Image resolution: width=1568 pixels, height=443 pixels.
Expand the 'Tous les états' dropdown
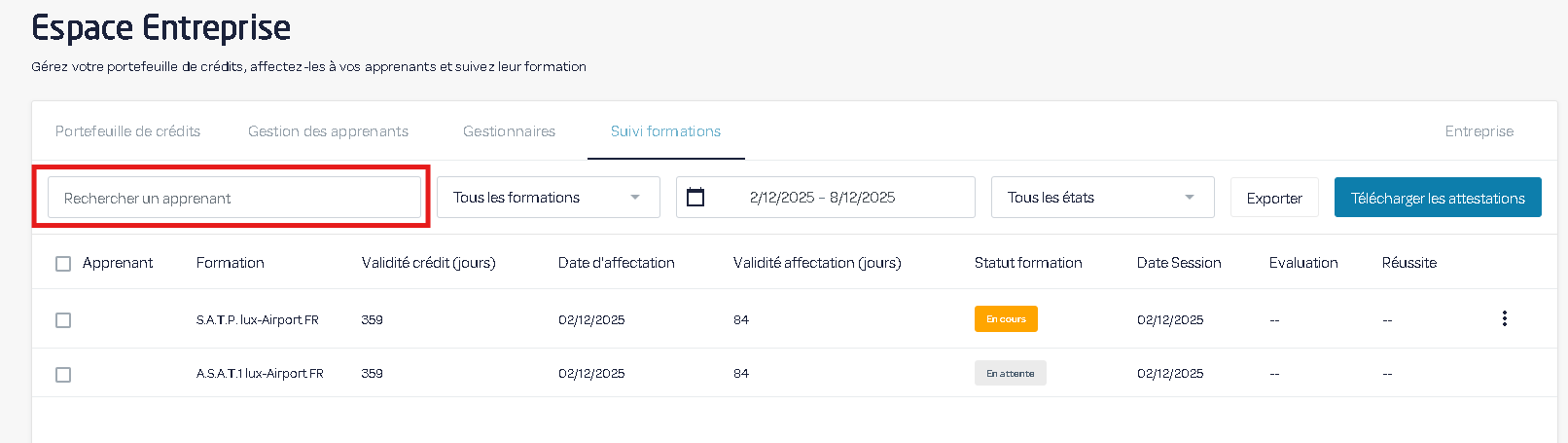(x=1102, y=198)
